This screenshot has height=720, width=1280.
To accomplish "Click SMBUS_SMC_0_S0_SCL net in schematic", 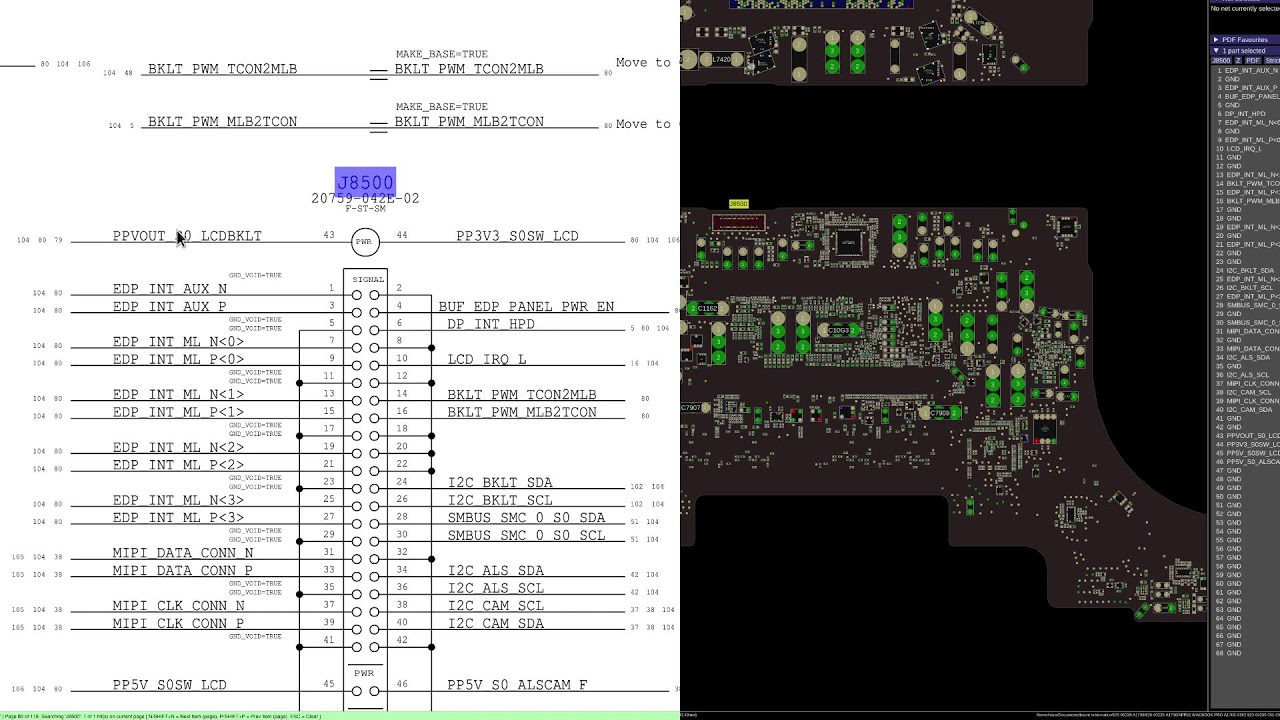I will coord(526,535).
